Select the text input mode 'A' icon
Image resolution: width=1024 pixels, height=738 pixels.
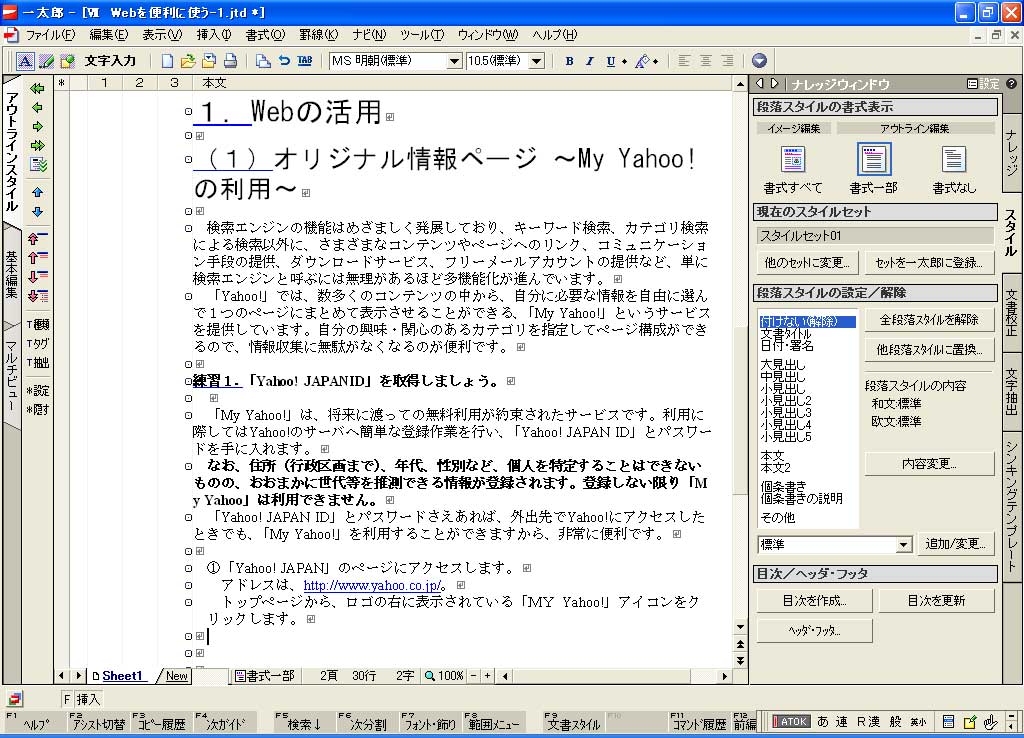[x=25, y=61]
